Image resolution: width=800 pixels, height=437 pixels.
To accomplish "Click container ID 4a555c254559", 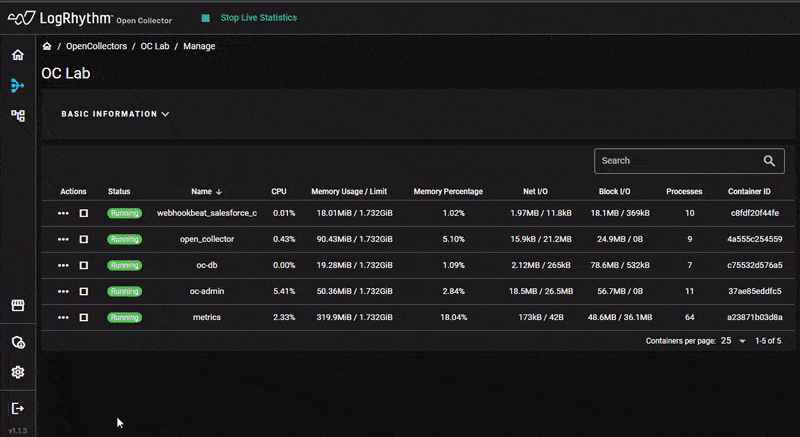I will click(755, 239).
